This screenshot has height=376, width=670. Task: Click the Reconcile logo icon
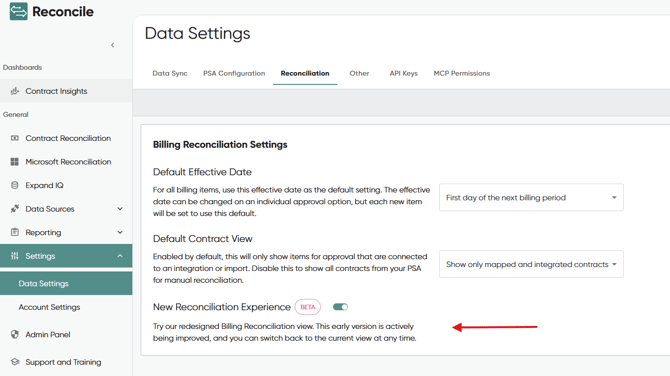tap(18, 11)
